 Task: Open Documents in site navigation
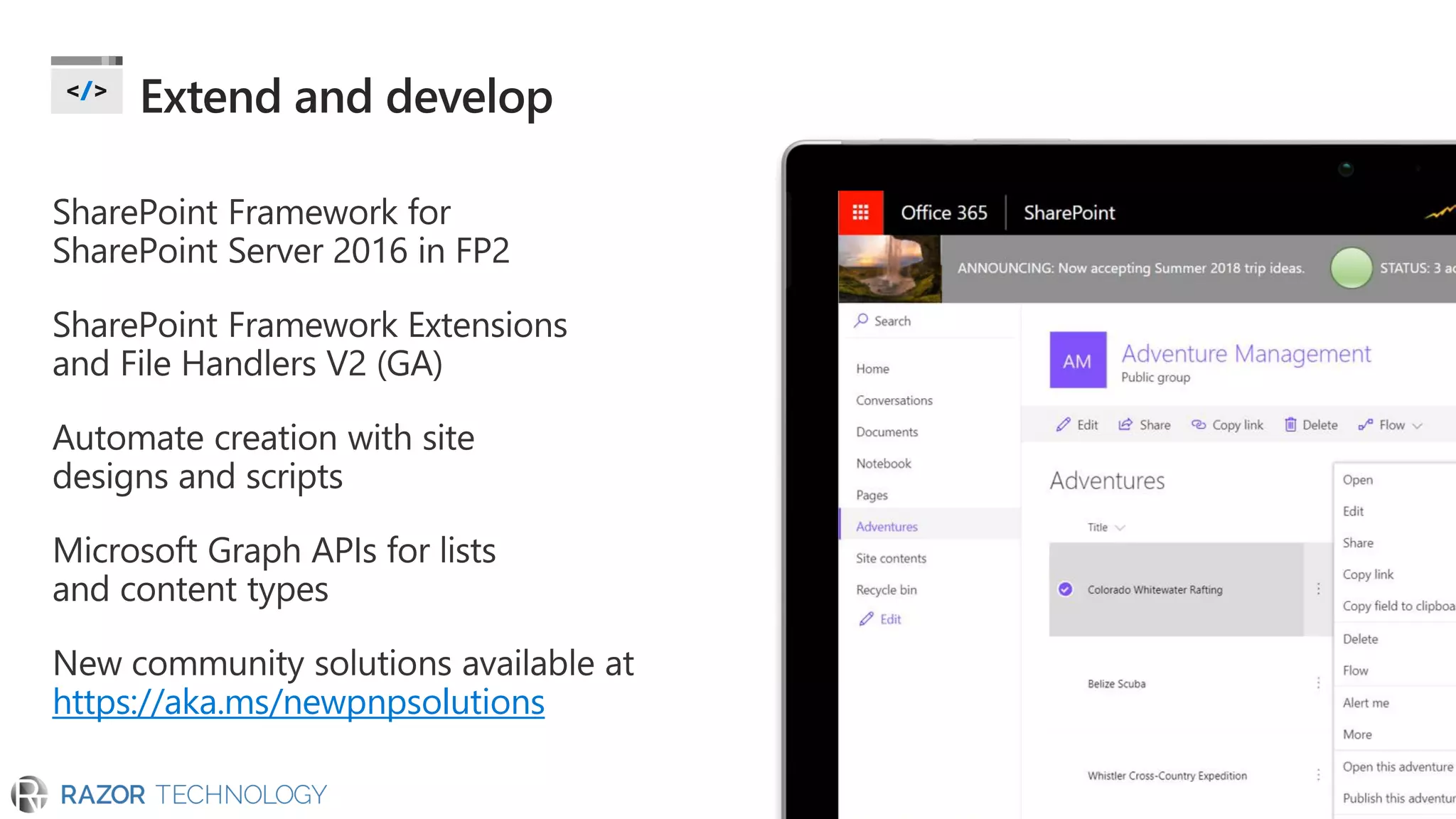(887, 432)
